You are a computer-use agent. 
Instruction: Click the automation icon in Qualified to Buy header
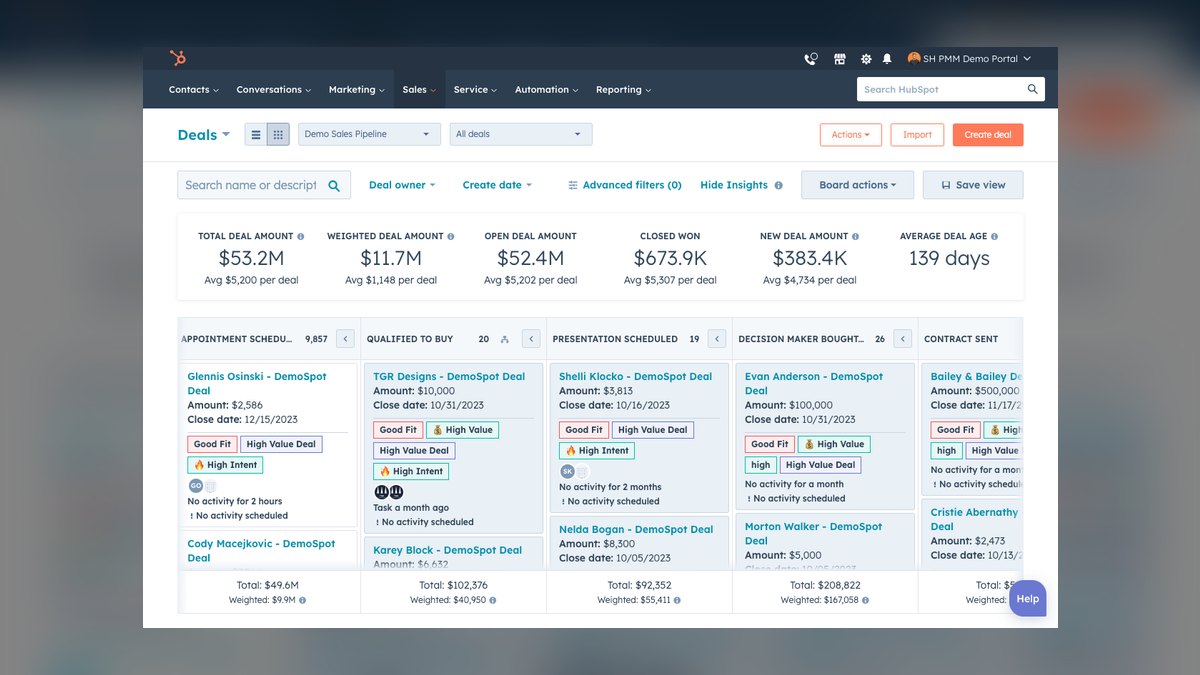pyautogui.click(x=505, y=339)
